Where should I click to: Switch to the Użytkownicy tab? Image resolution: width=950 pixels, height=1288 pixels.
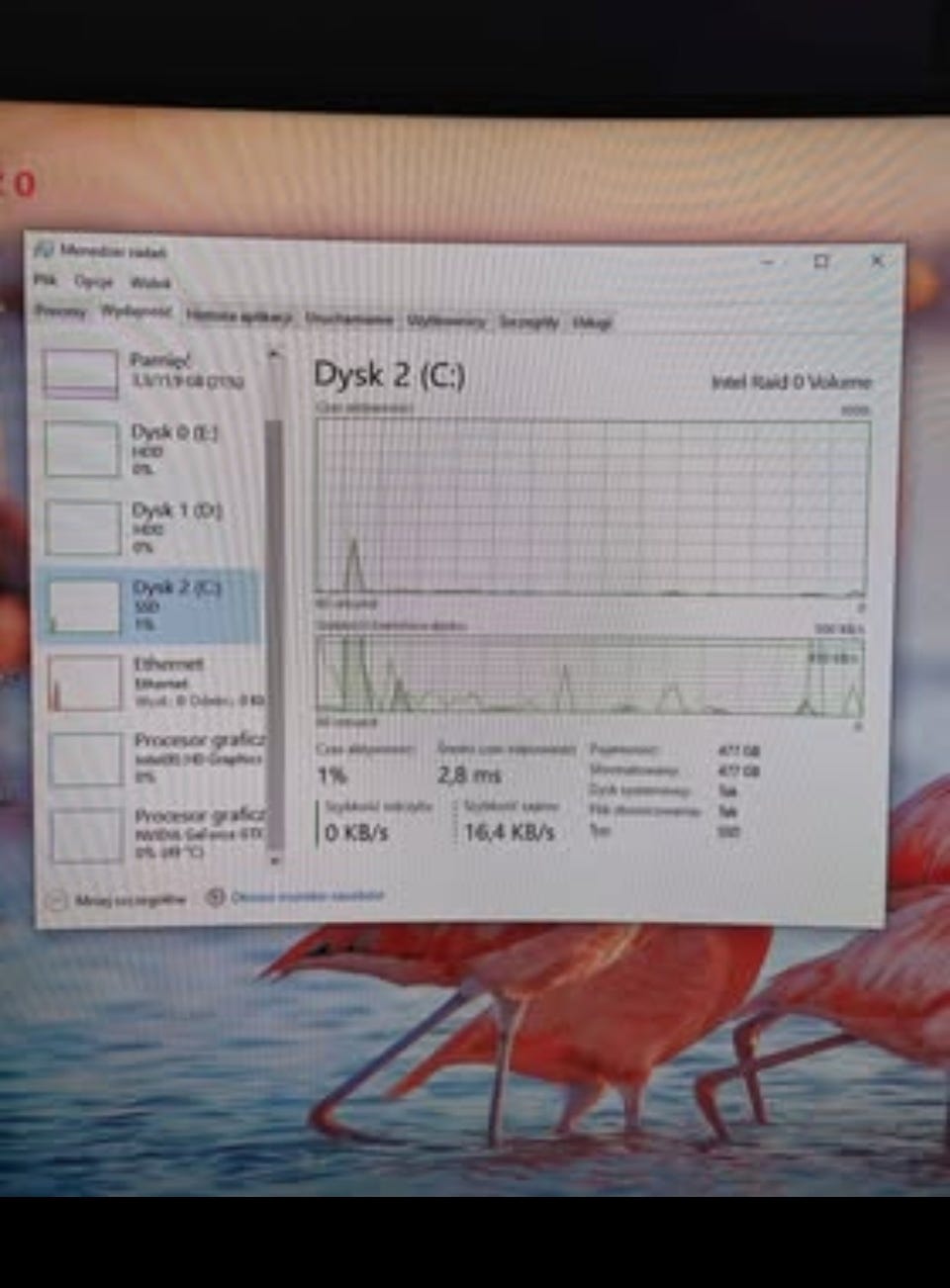click(x=446, y=321)
